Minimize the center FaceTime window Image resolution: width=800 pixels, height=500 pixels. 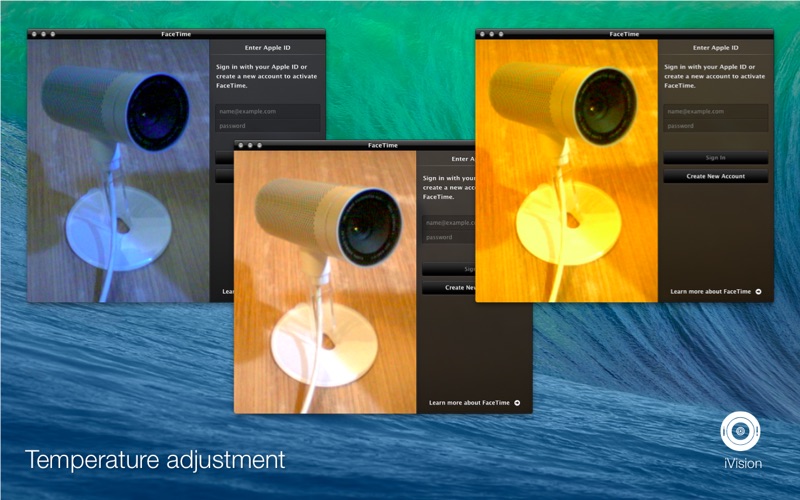pos(250,145)
